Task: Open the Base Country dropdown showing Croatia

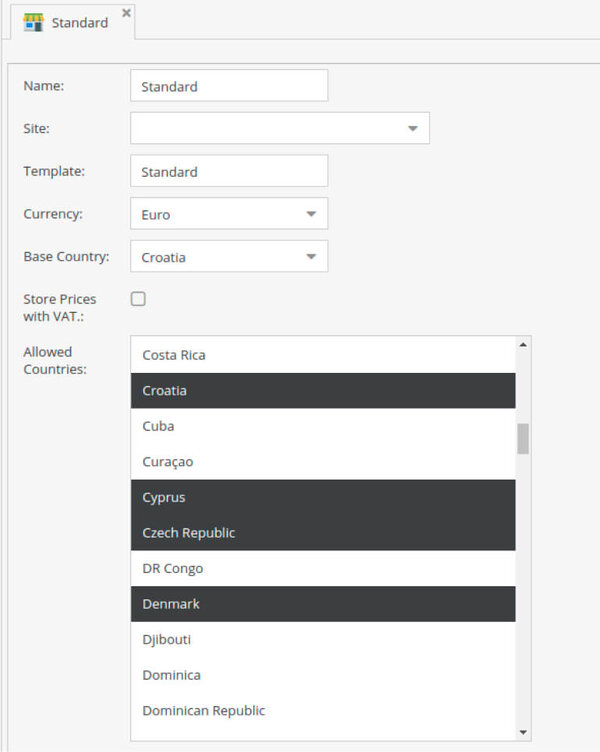Action: coord(229,257)
